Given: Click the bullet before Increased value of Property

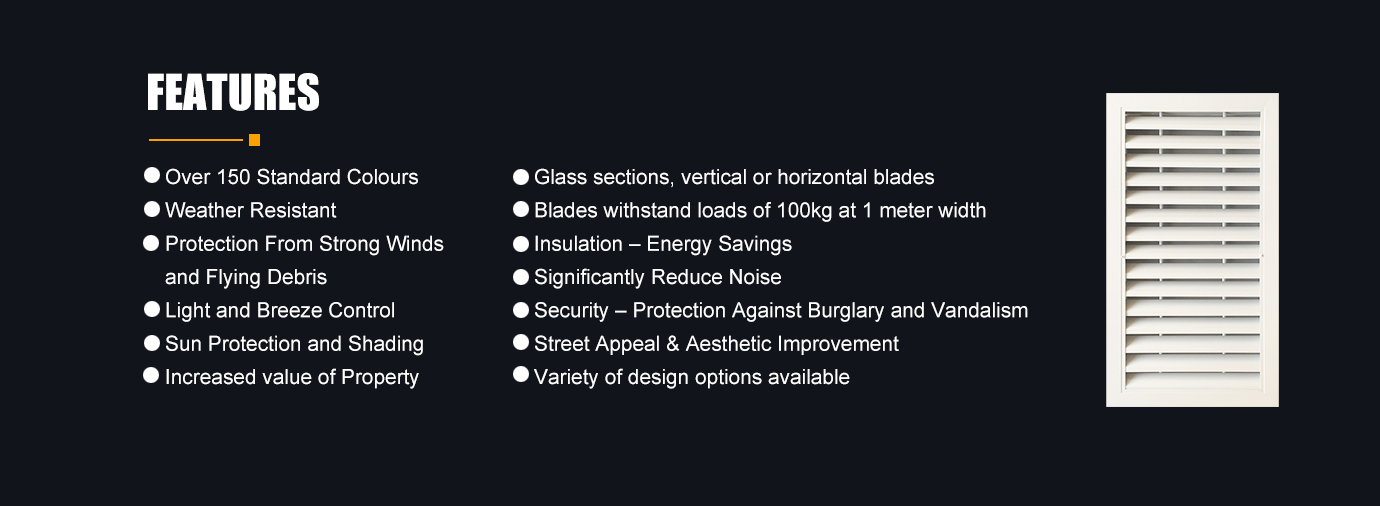Looking at the screenshot, I should 152,375.
